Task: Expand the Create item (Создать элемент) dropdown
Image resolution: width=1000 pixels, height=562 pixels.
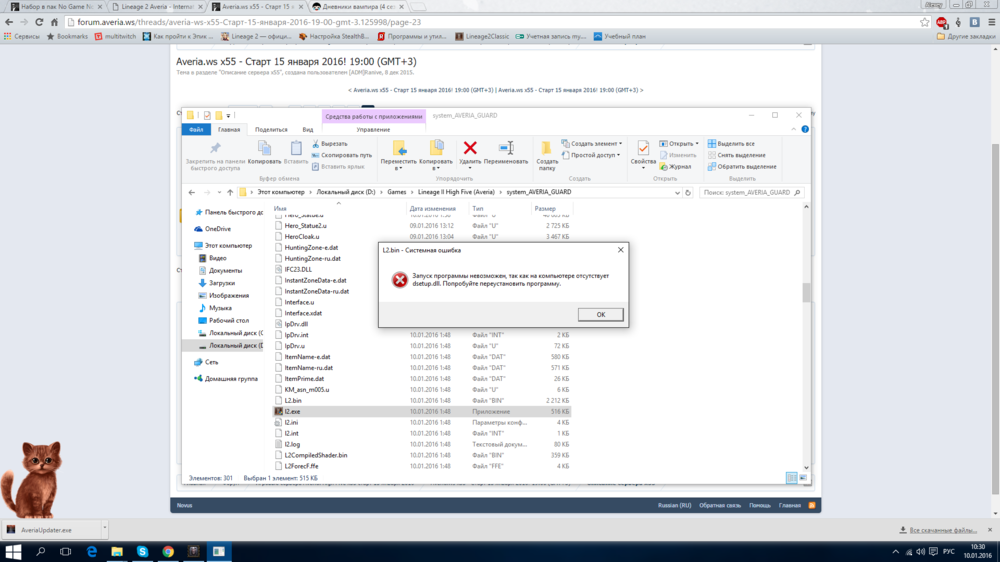Action: pyautogui.click(x=591, y=144)
